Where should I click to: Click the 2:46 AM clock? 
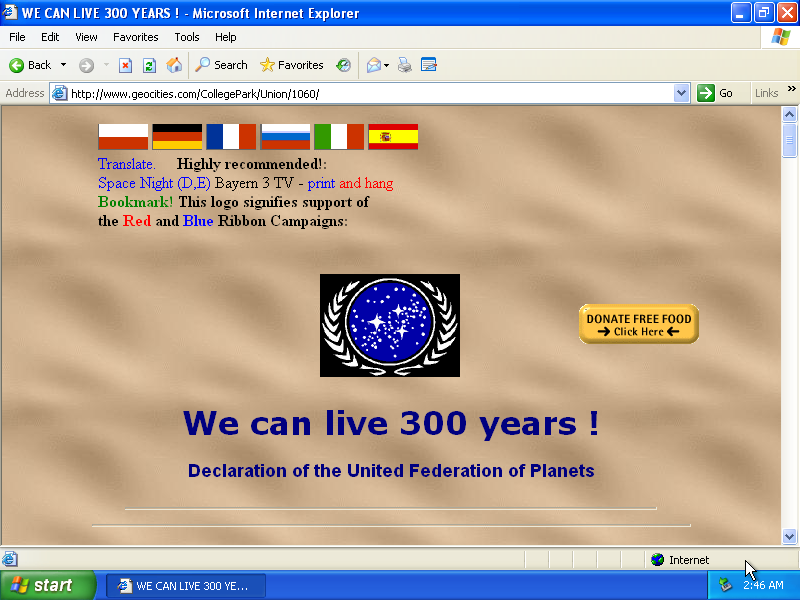click(x=763, y=585)
